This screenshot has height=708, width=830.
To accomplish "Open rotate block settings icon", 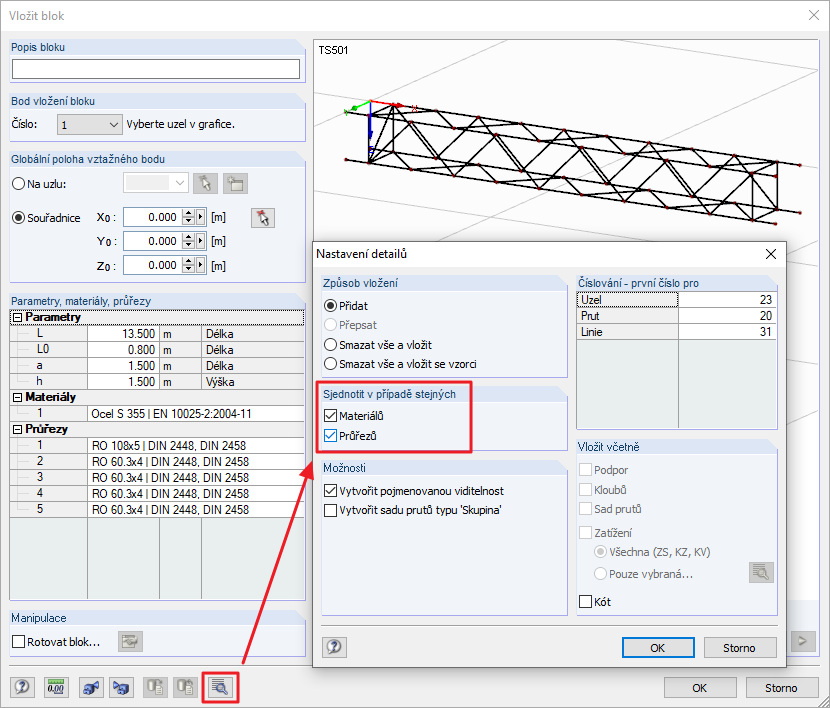I will 130,641.
